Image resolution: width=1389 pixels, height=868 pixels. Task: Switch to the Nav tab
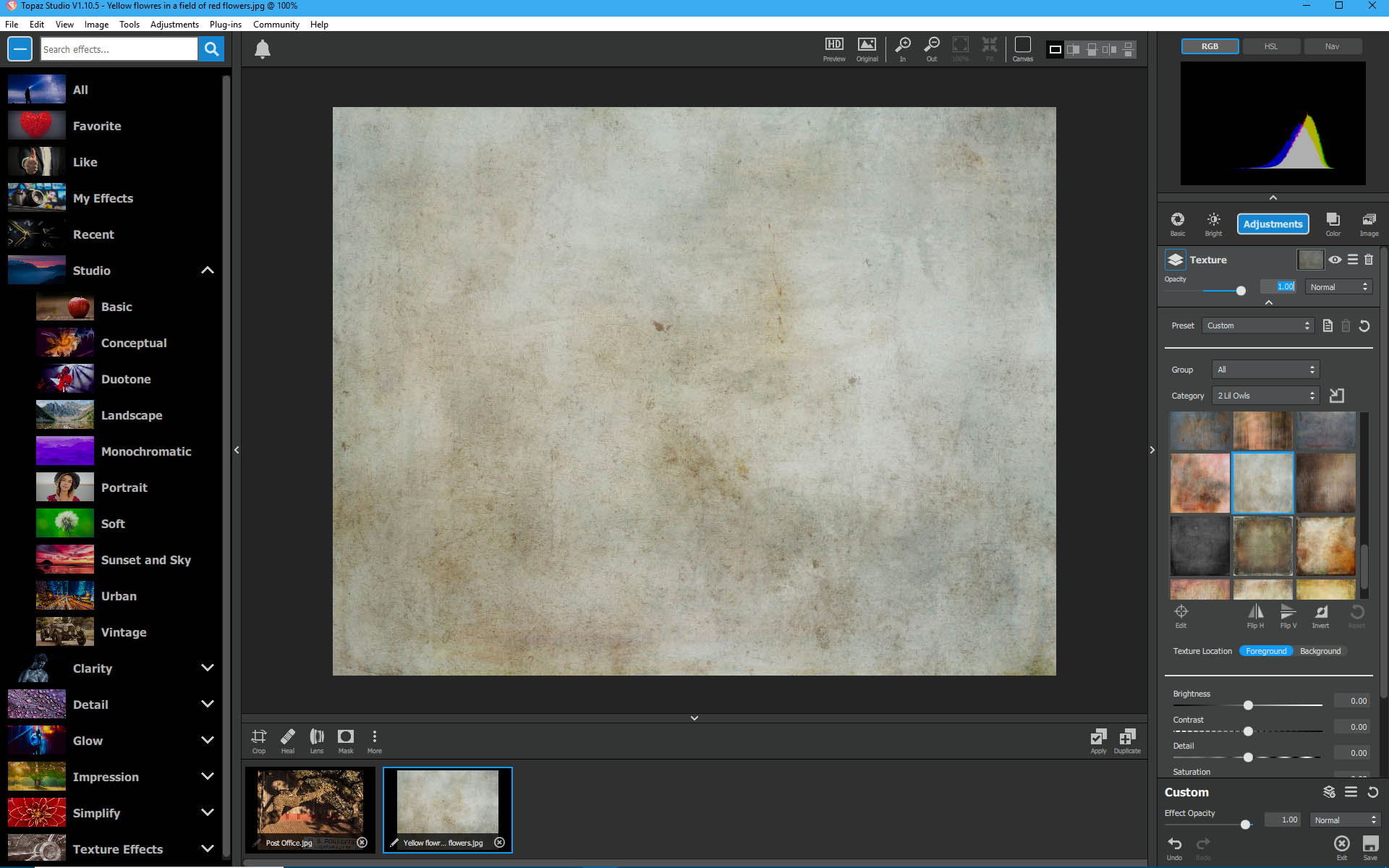pos(1333,46)
